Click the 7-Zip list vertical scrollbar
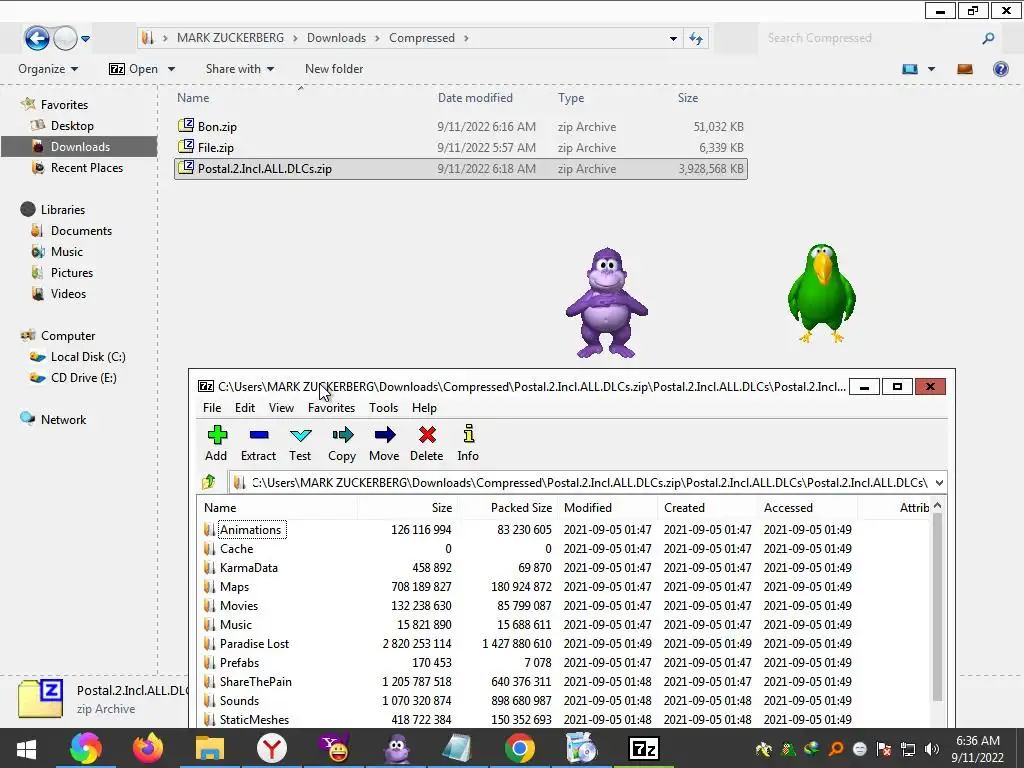Viewport: 1024px width, 768px height. 937,607
